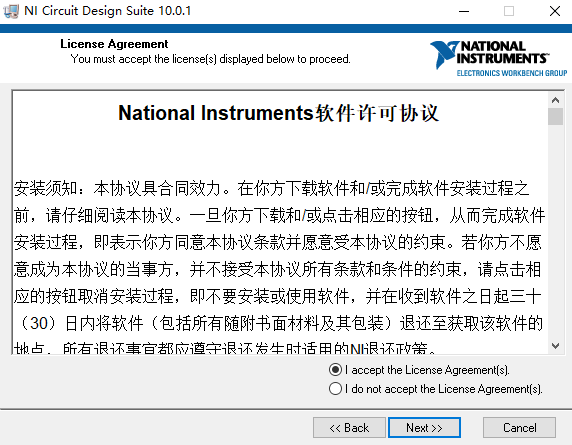Go back with the << Back button
Screen dimensions: 572x445
pos(349,427)
